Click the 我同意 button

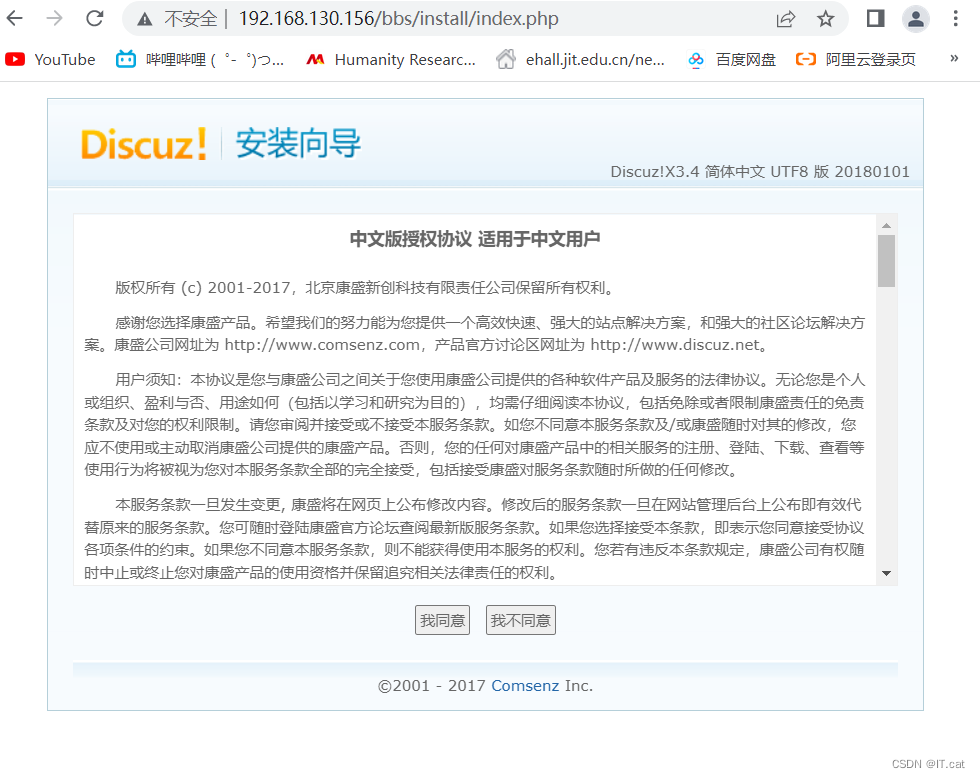442,620
